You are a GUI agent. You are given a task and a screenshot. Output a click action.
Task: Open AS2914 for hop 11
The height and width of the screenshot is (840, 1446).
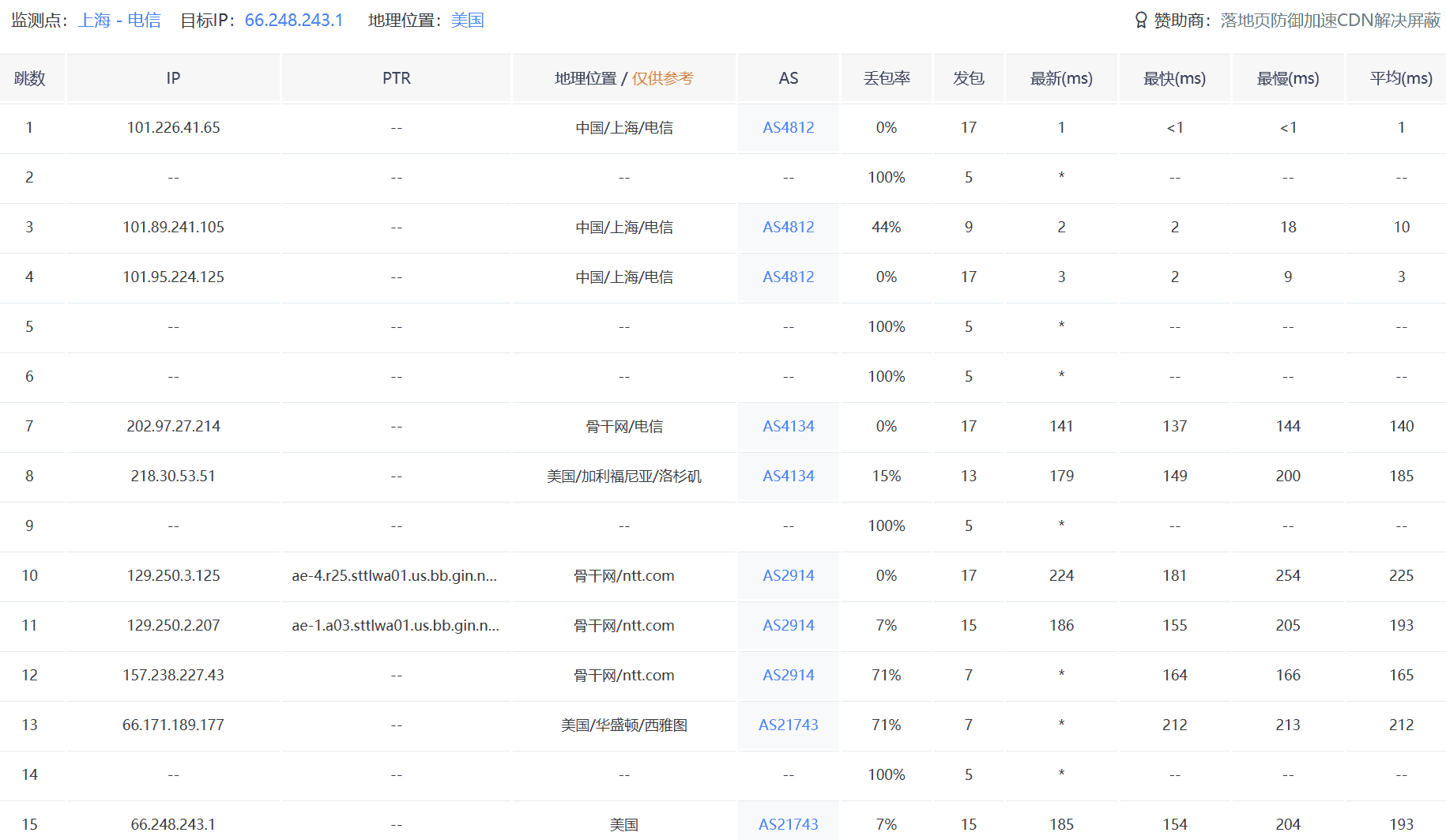coord(788,625)
